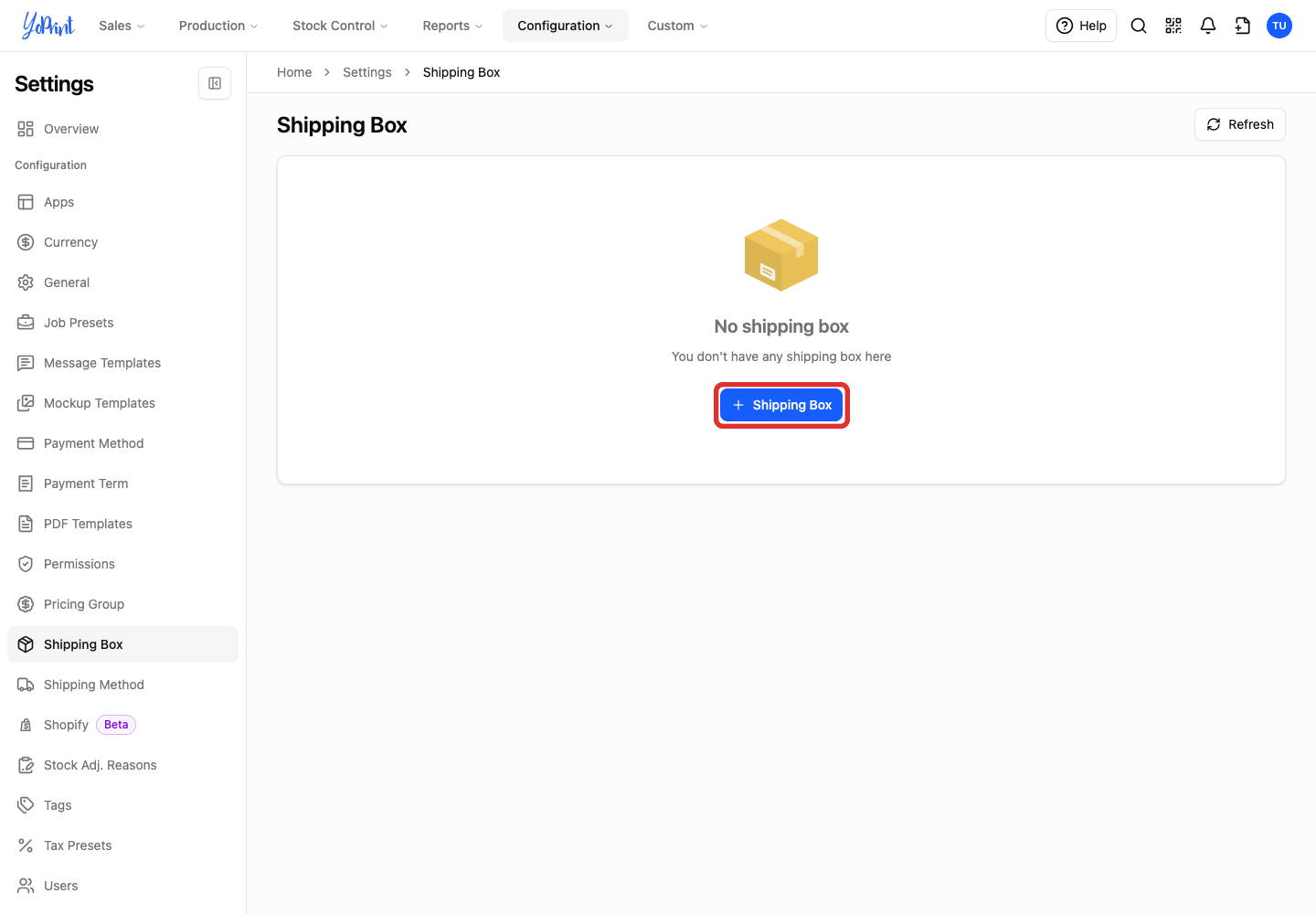Open the Help button
This screenshot has height=914, width=1316.
pyautogui.click(x=1081, y=26)
